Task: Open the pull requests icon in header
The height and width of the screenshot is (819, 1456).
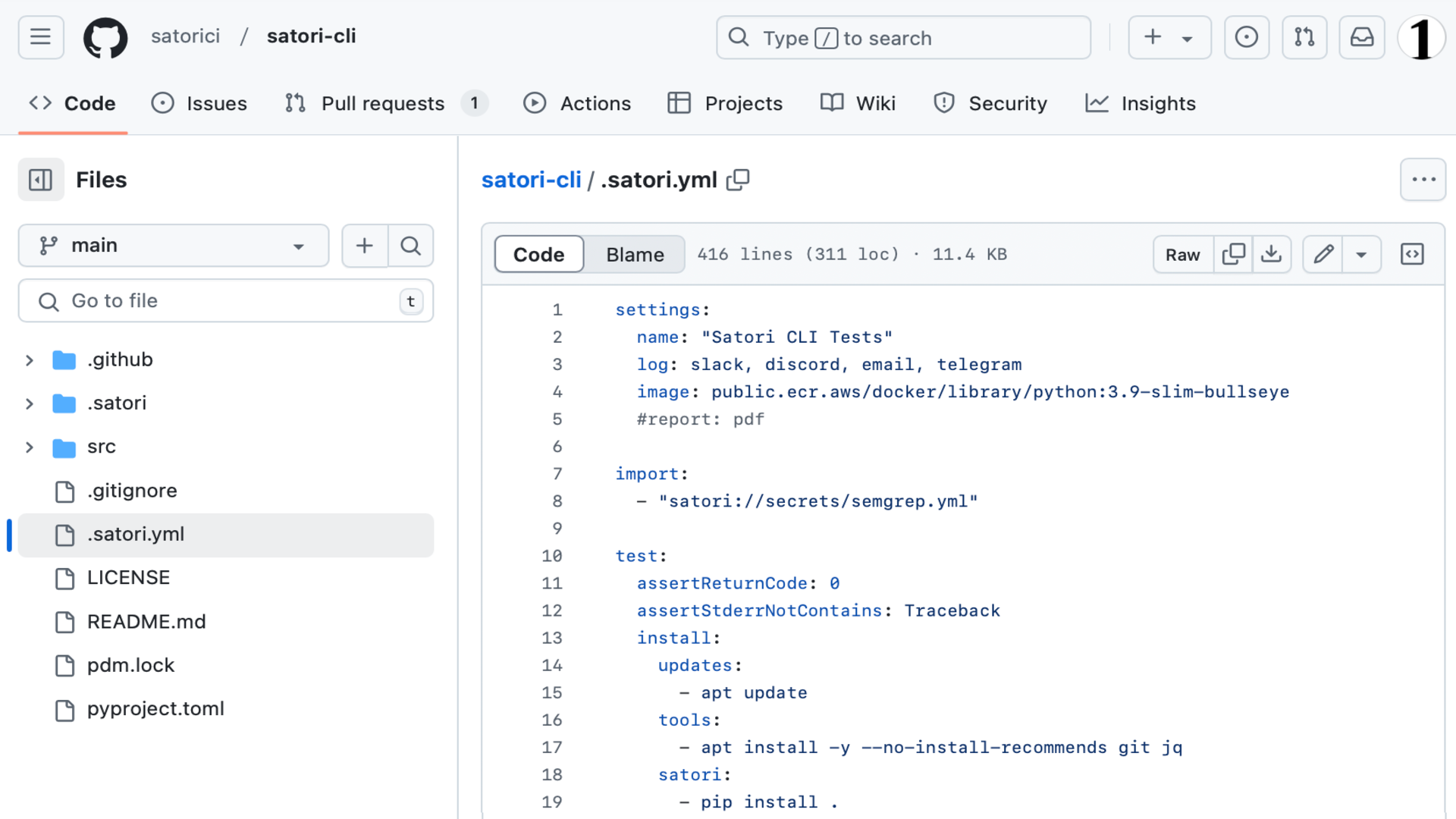Action: coord(1304,37)
